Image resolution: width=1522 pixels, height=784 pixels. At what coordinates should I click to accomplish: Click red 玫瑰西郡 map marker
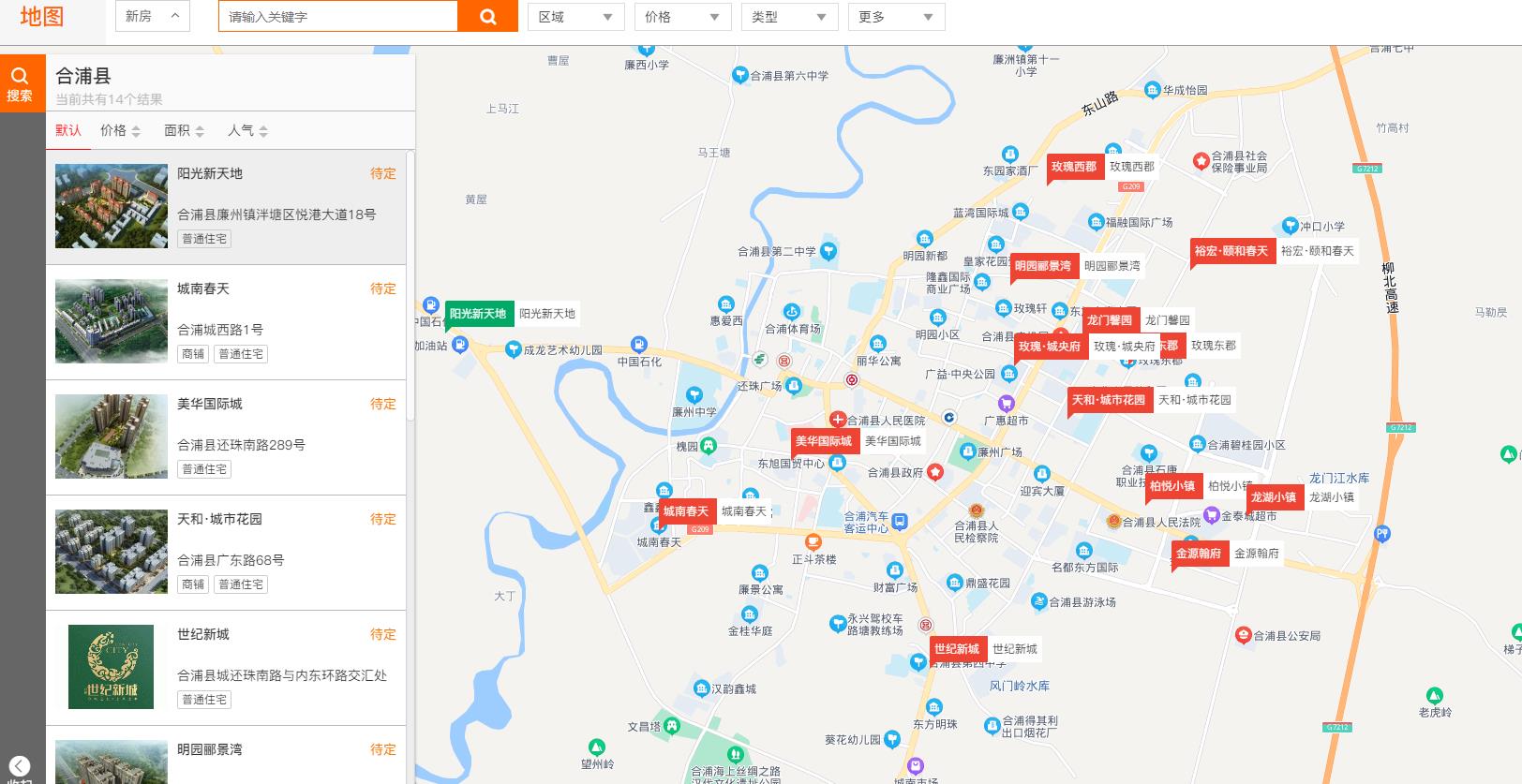[1074, 168]
